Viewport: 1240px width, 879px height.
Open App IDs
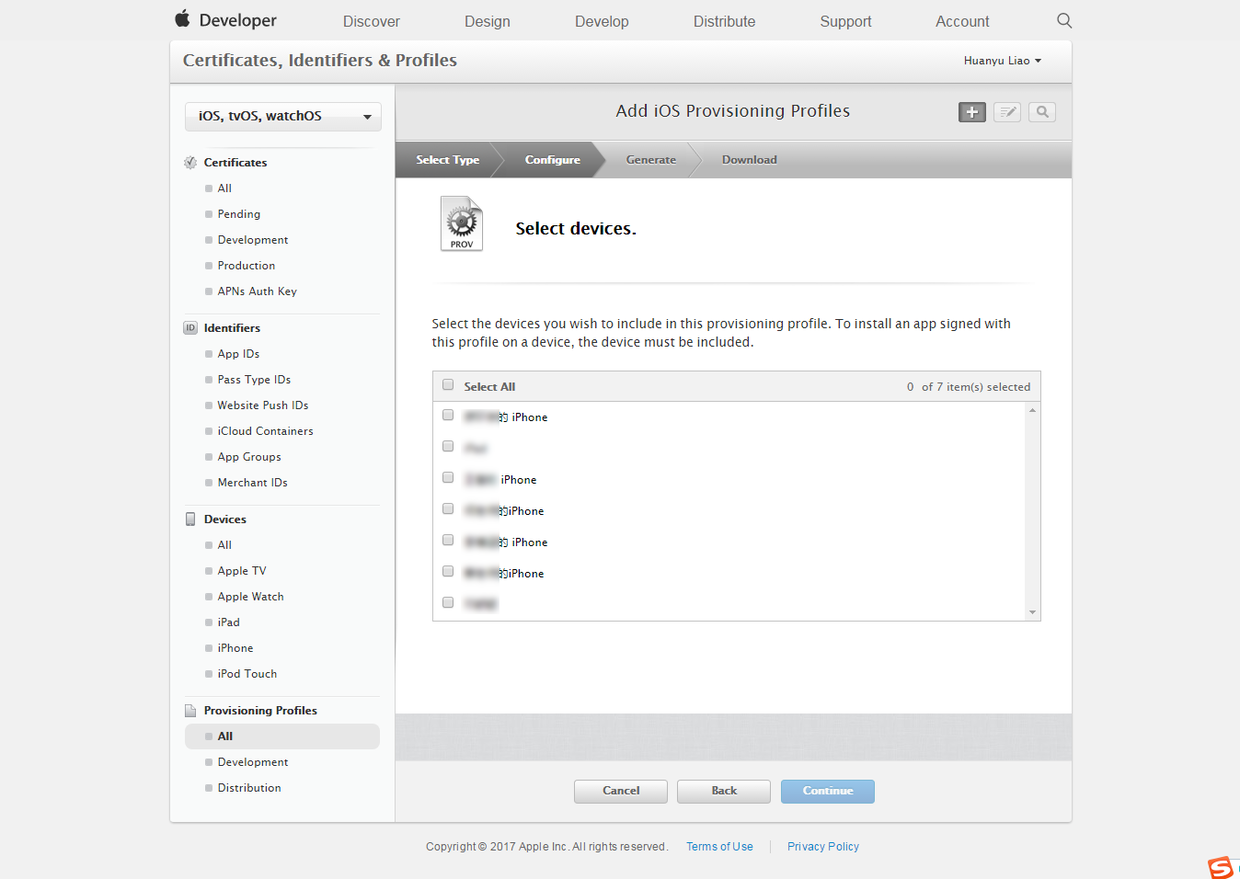pyautogui.click(x=238, y=354)
